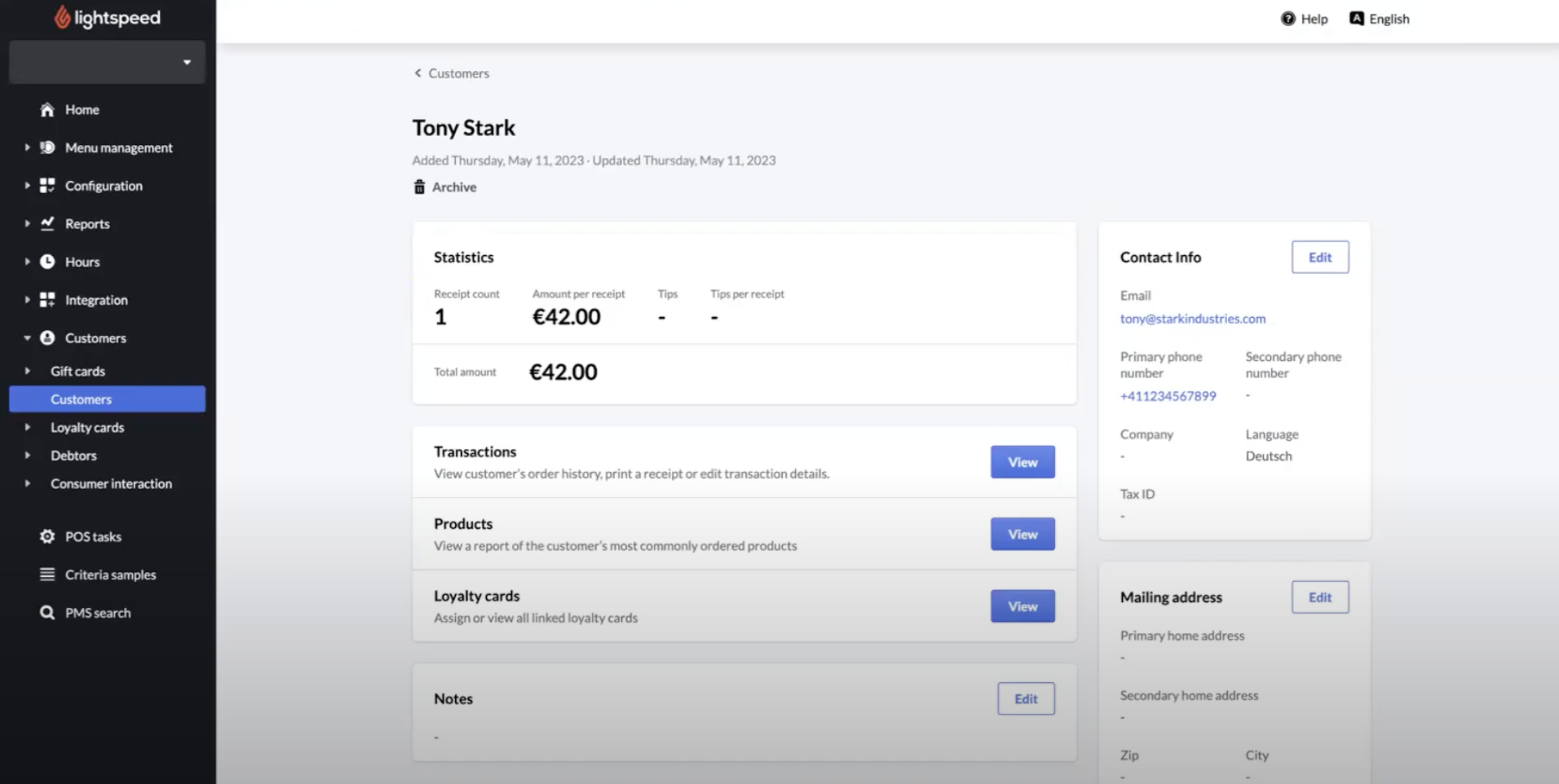Open tony@starkindustries.com email link
Screen dimensions: 1559x784
pyautogui.click(x=1192, y=319)
